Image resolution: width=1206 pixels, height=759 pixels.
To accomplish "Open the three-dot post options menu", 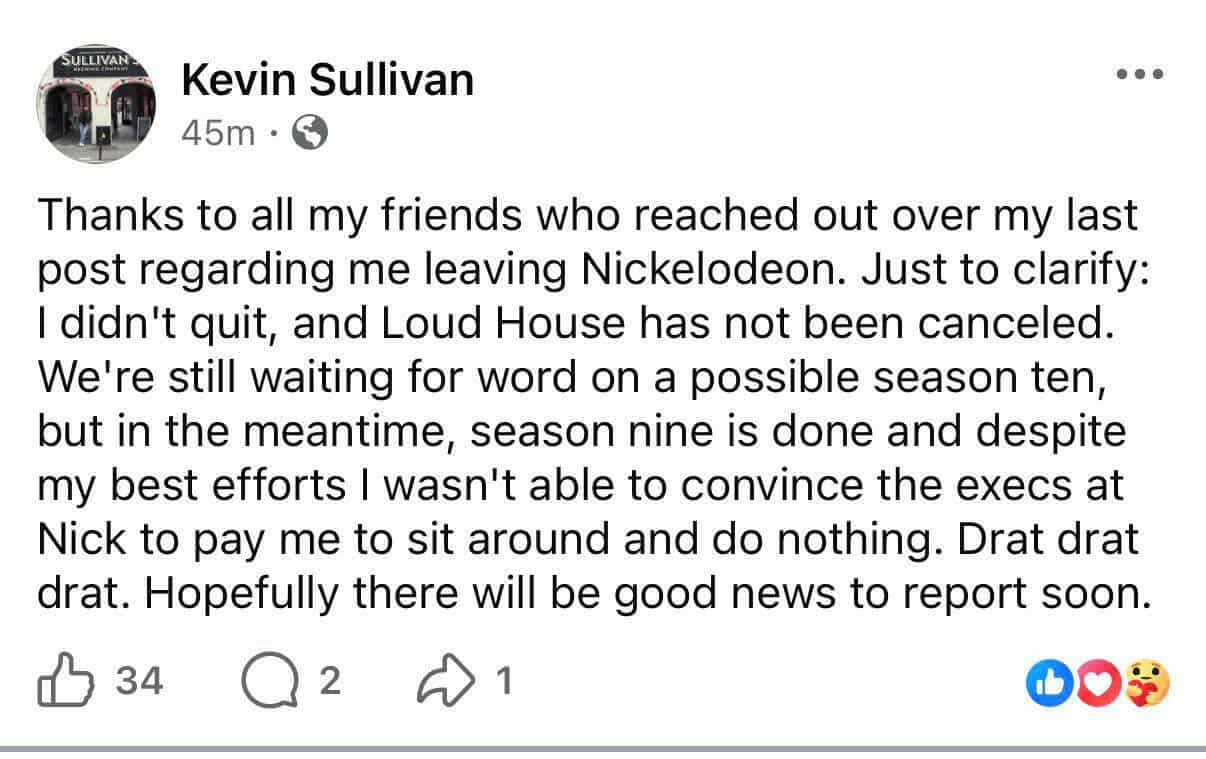I will click(x=1141, y=74).
